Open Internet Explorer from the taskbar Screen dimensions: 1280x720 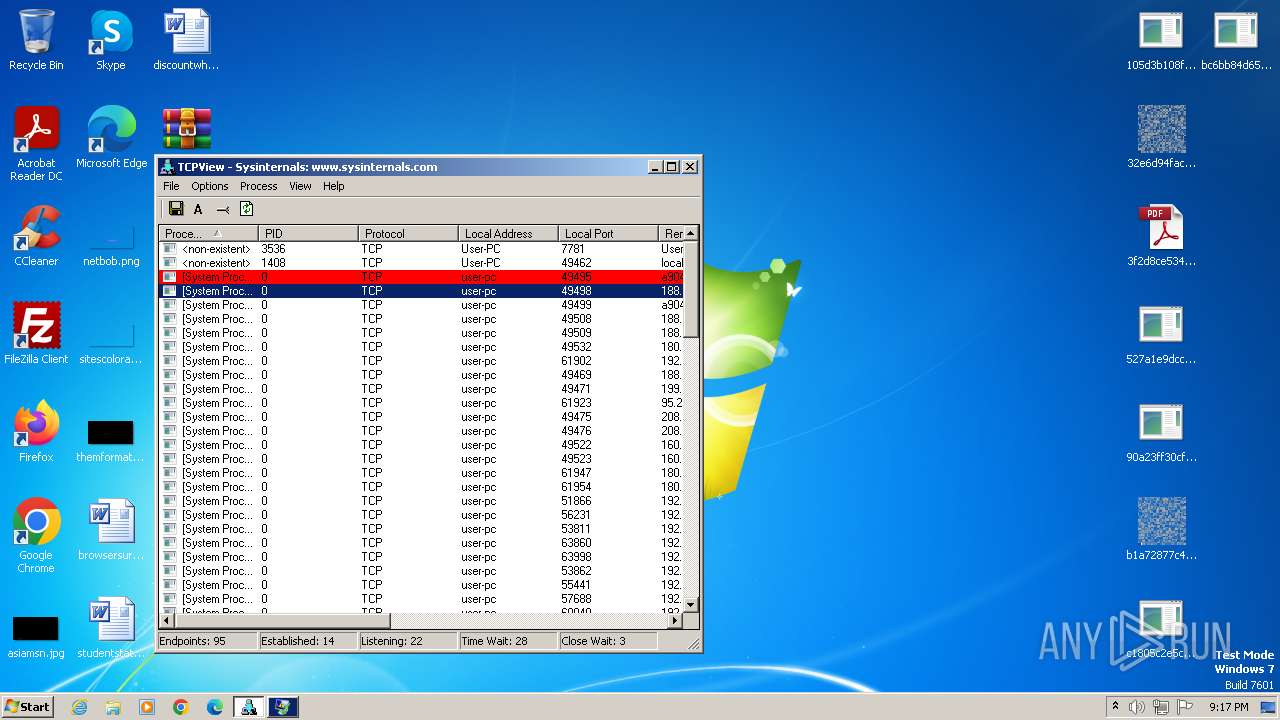click(x=79, y=707)
